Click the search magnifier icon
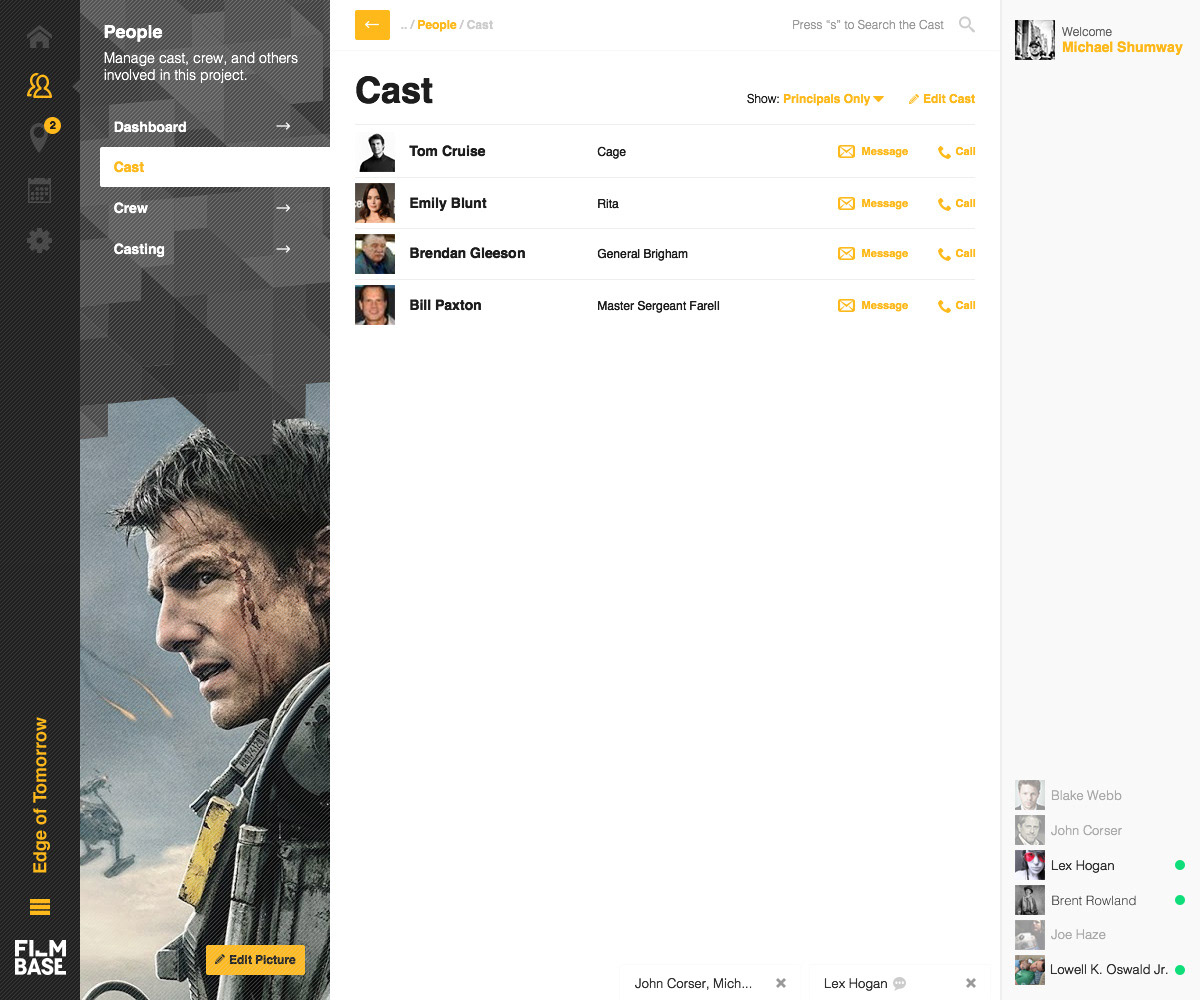 (x=967, y=25)
